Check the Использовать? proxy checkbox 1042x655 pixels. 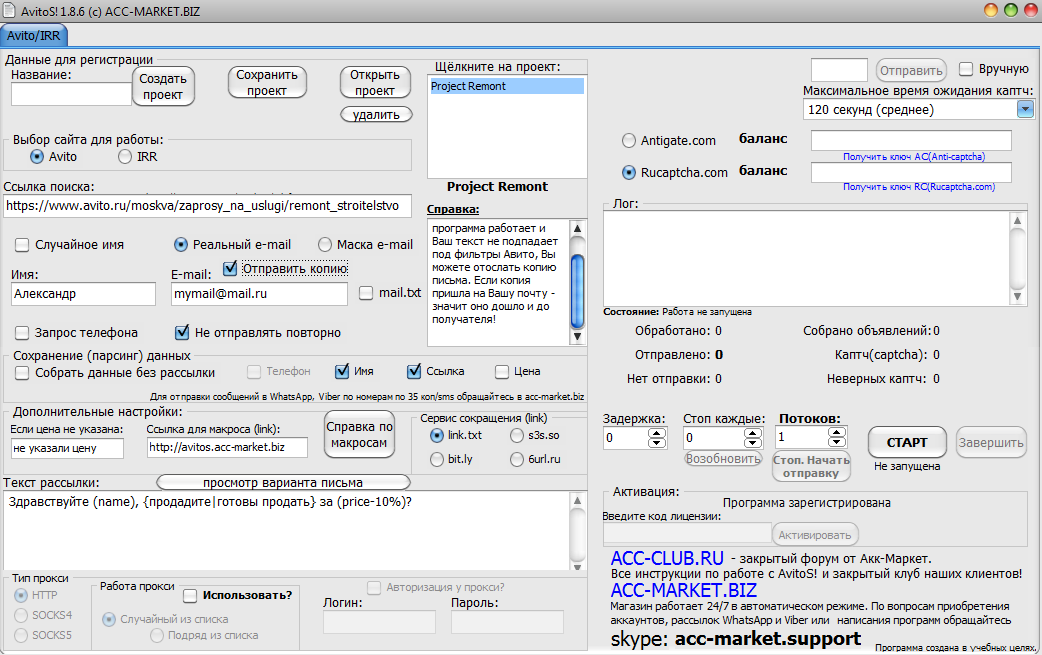(x=190, y=596)
